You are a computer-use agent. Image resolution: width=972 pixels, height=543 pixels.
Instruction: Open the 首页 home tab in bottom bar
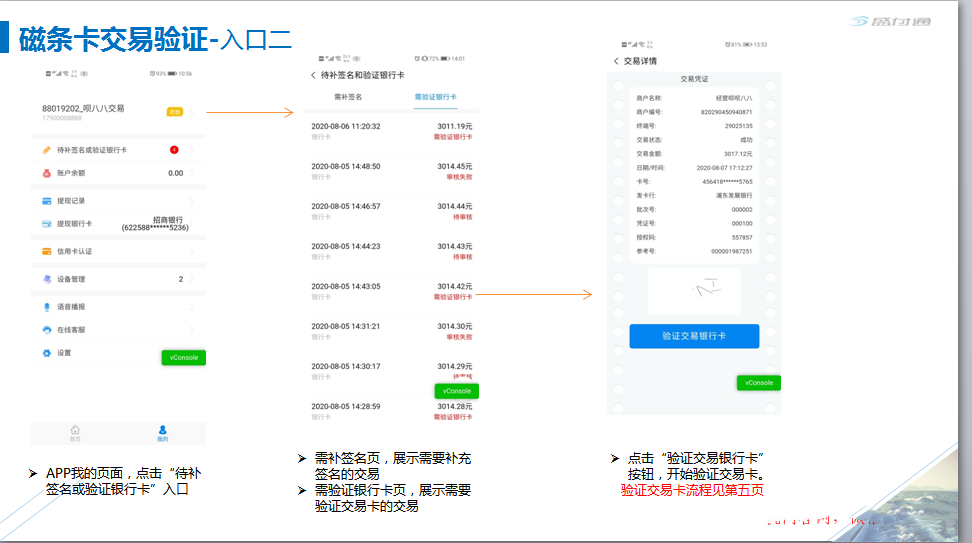[75, 432]
